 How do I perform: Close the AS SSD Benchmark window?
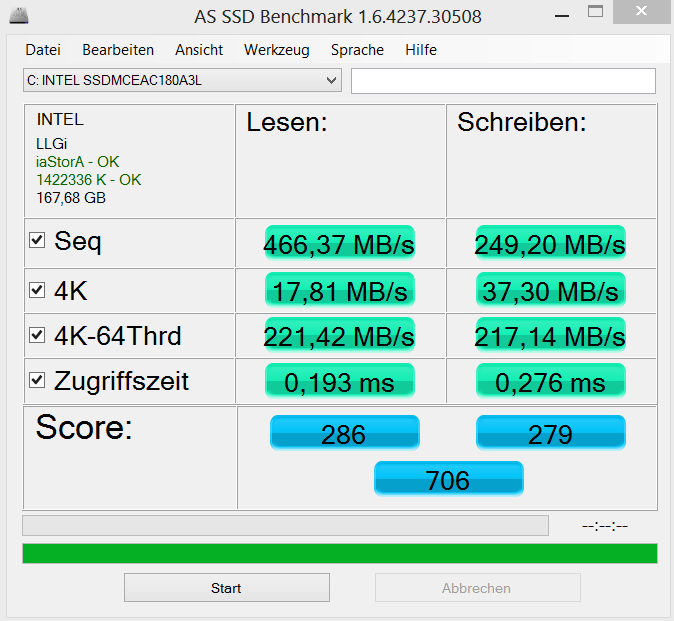click(x=641, y=12)
